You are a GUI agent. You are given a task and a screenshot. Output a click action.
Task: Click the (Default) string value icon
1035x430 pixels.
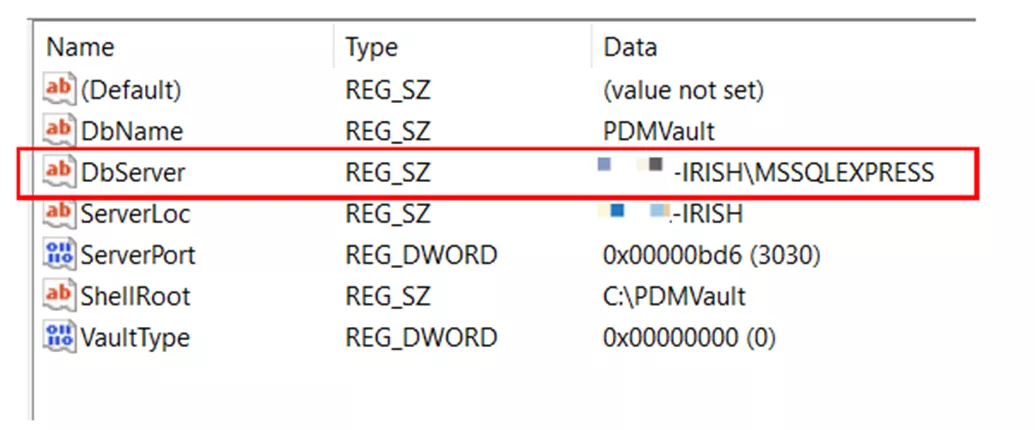click(60, 90)
